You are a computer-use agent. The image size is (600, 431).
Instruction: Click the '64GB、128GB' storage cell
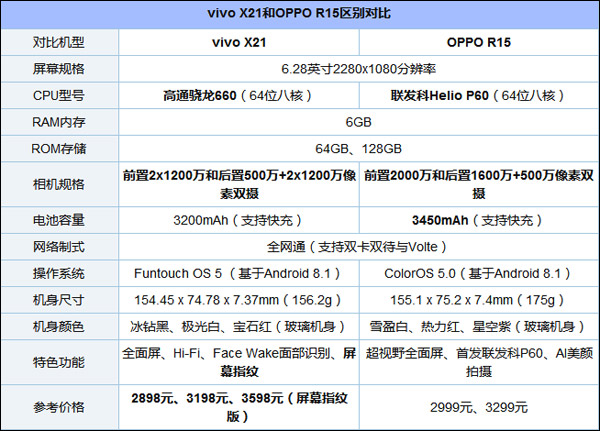tap(359, 149)
